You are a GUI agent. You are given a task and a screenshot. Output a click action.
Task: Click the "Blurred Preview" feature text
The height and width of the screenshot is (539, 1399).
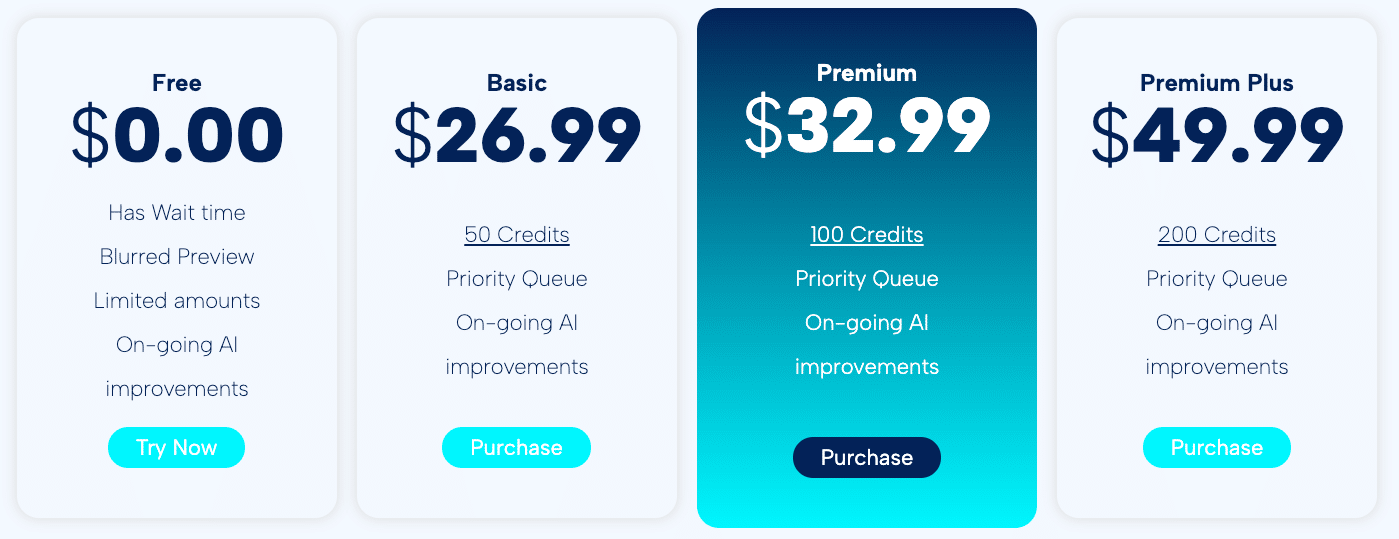[x=177, y=257]
